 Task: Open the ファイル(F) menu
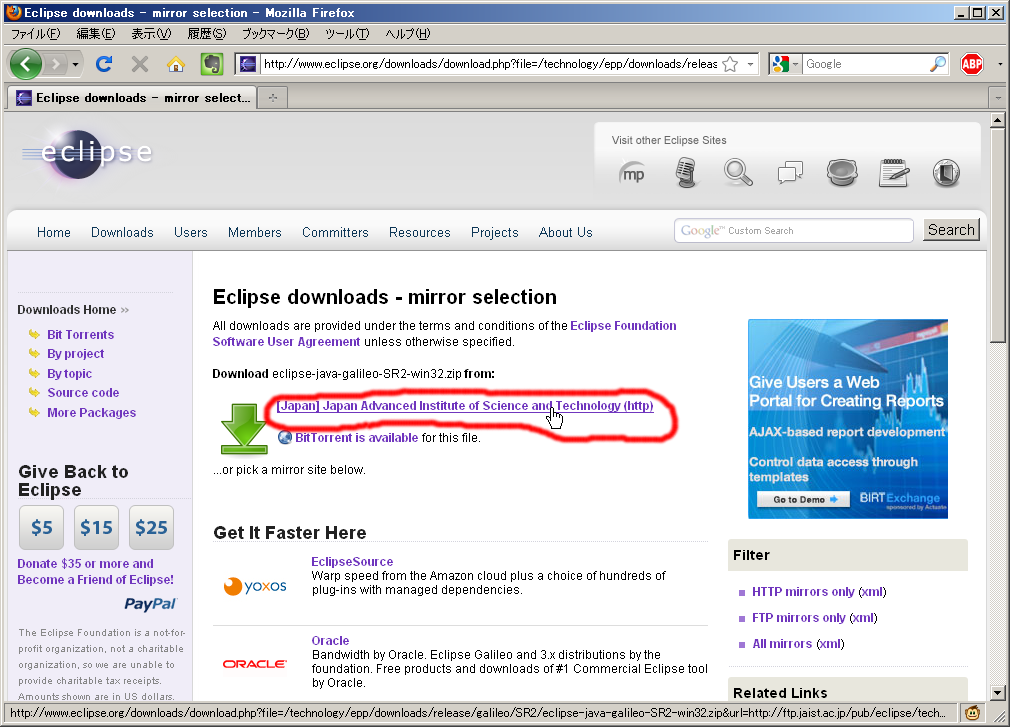point(35,33)
